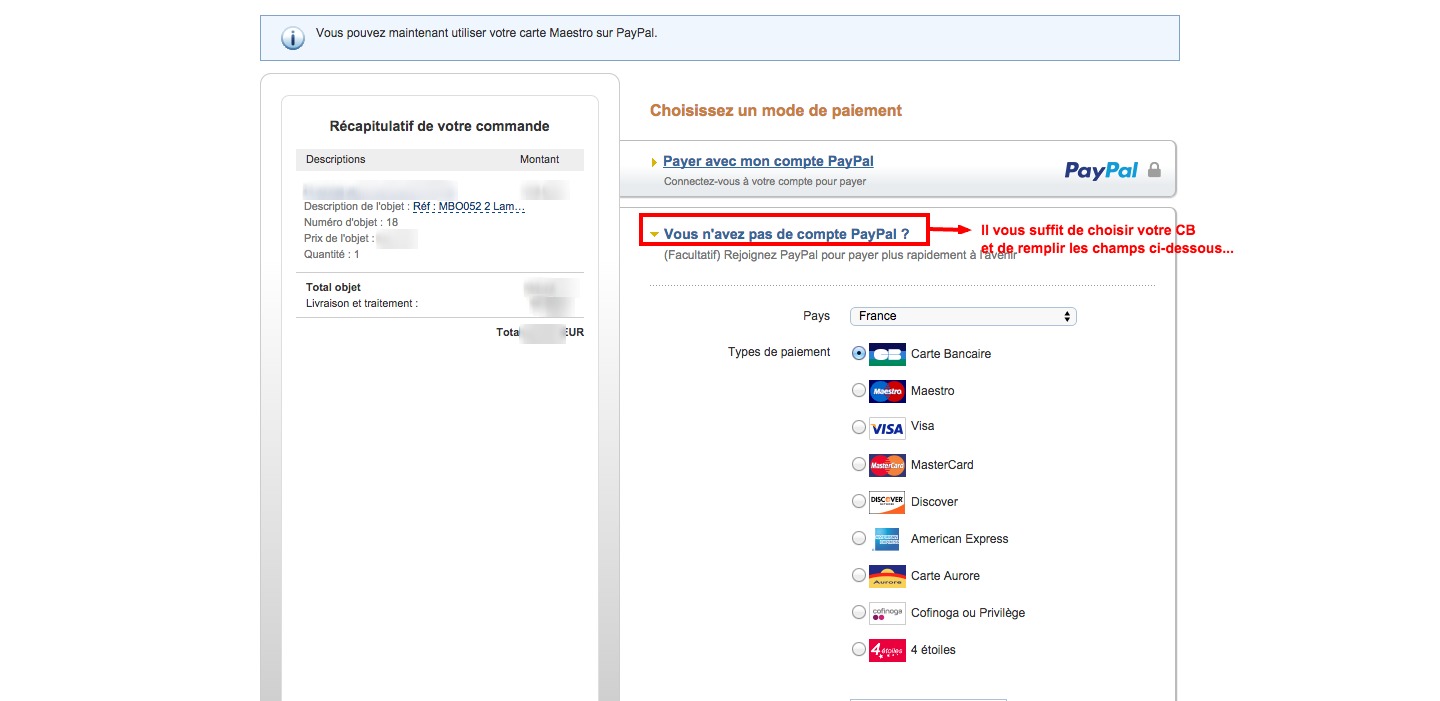This screenshot has width=1440, height=701.
Task: Click the American Express label
Action: pyautogui.click(x=960, y=539)
